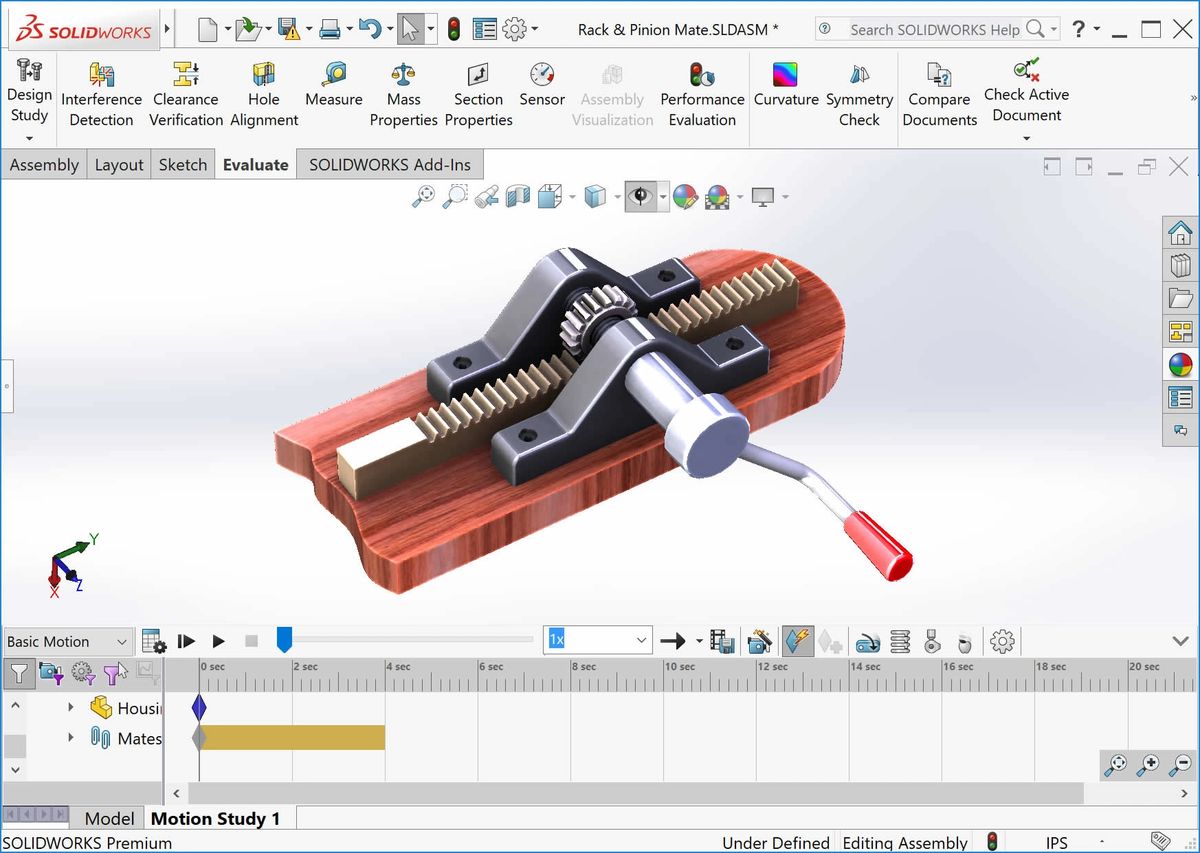Switch to the Assembly ribbon tab
The height and width of the screenshot is (853, 1200).
click(44, 164)
